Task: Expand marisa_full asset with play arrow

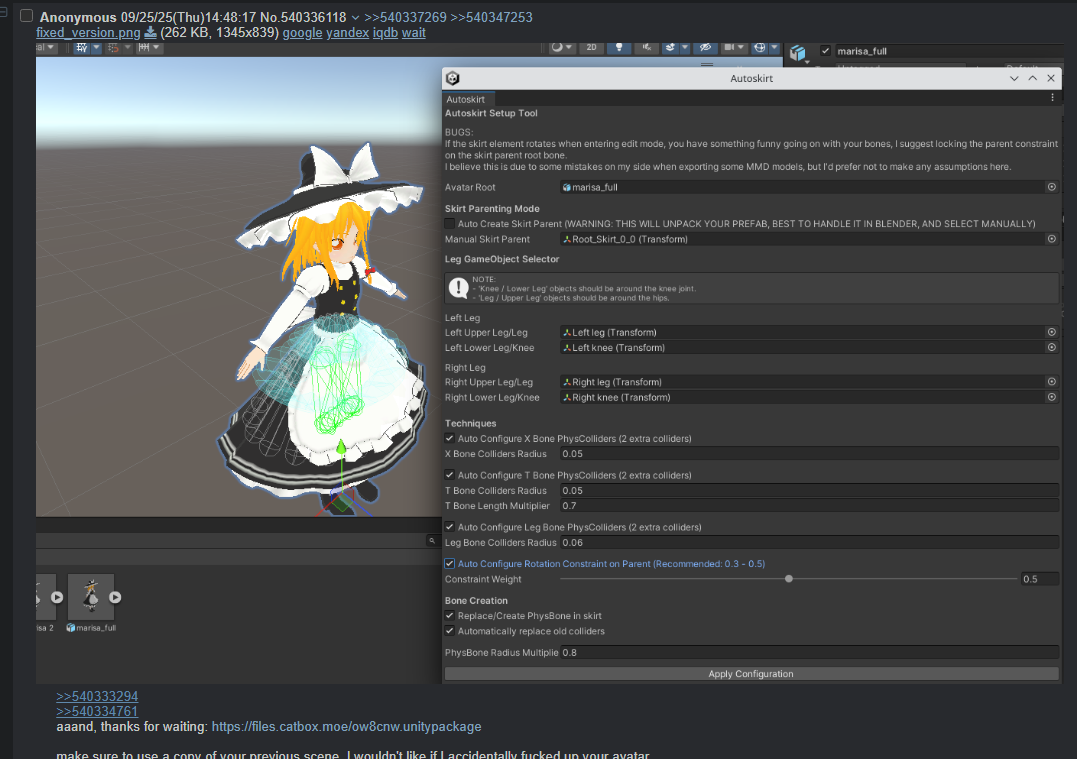Action: (x=115, y=598)
